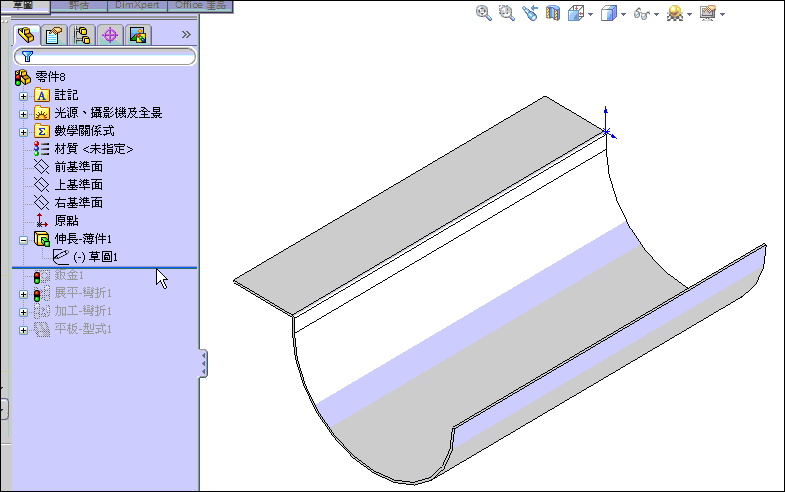Open the Apply Scene dropdown arrow
The width and height of the screenshot is (785, 492).
point(689,14)
